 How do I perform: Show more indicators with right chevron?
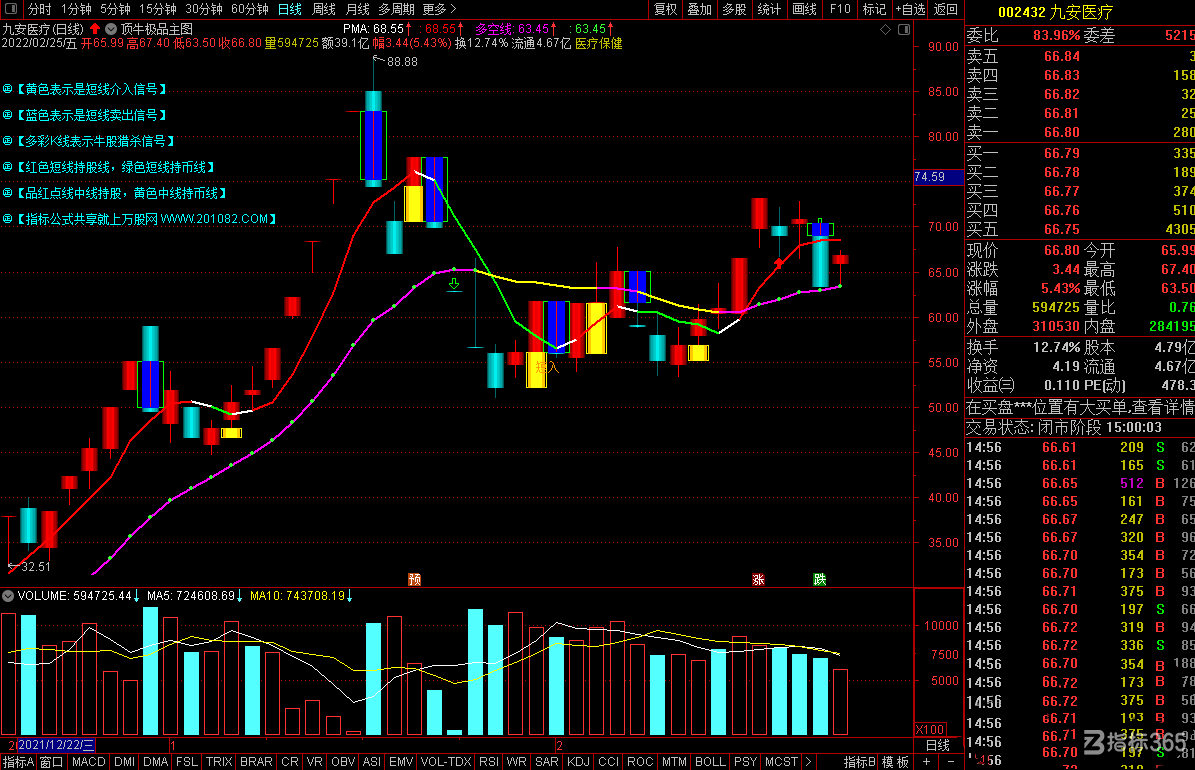click(808, 762)
